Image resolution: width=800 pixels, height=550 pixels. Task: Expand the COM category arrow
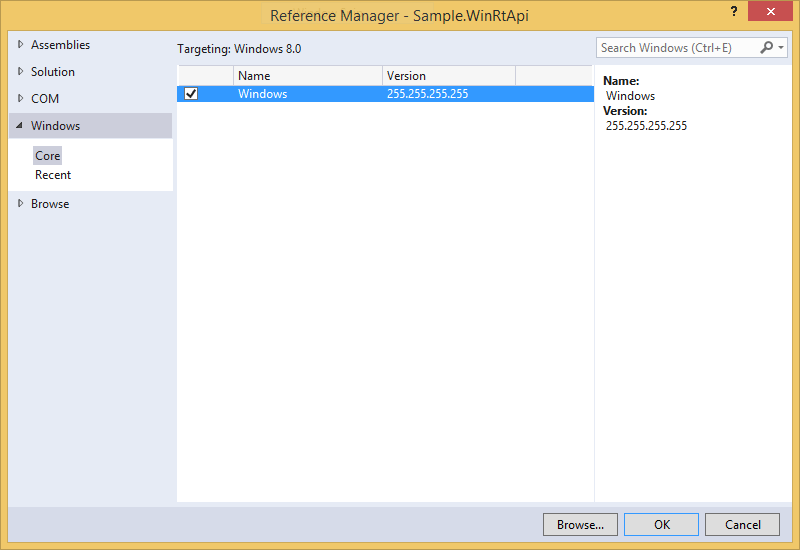click(x=20, y=99)
